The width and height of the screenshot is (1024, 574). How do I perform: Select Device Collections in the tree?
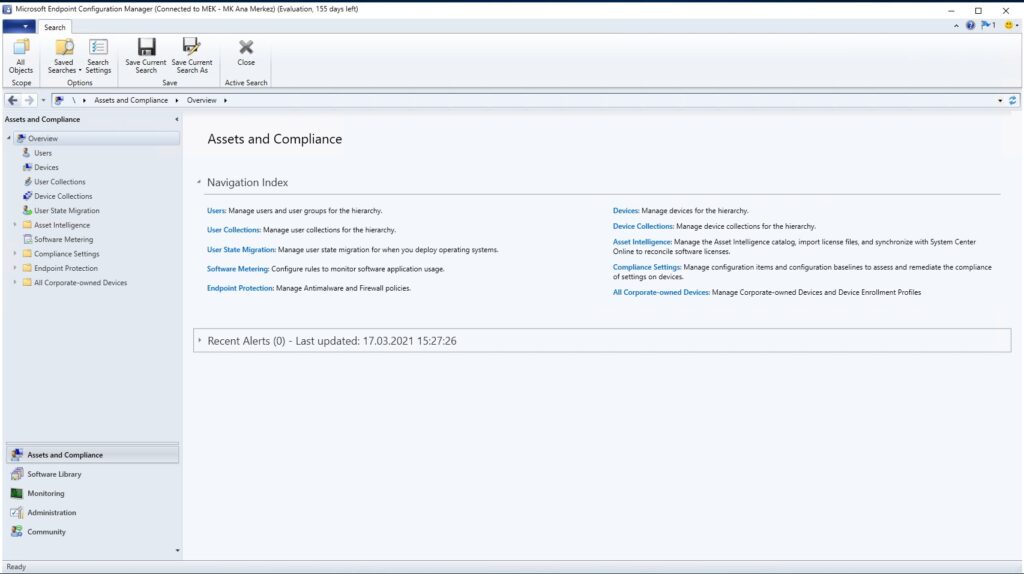click(x=62, y=196)
